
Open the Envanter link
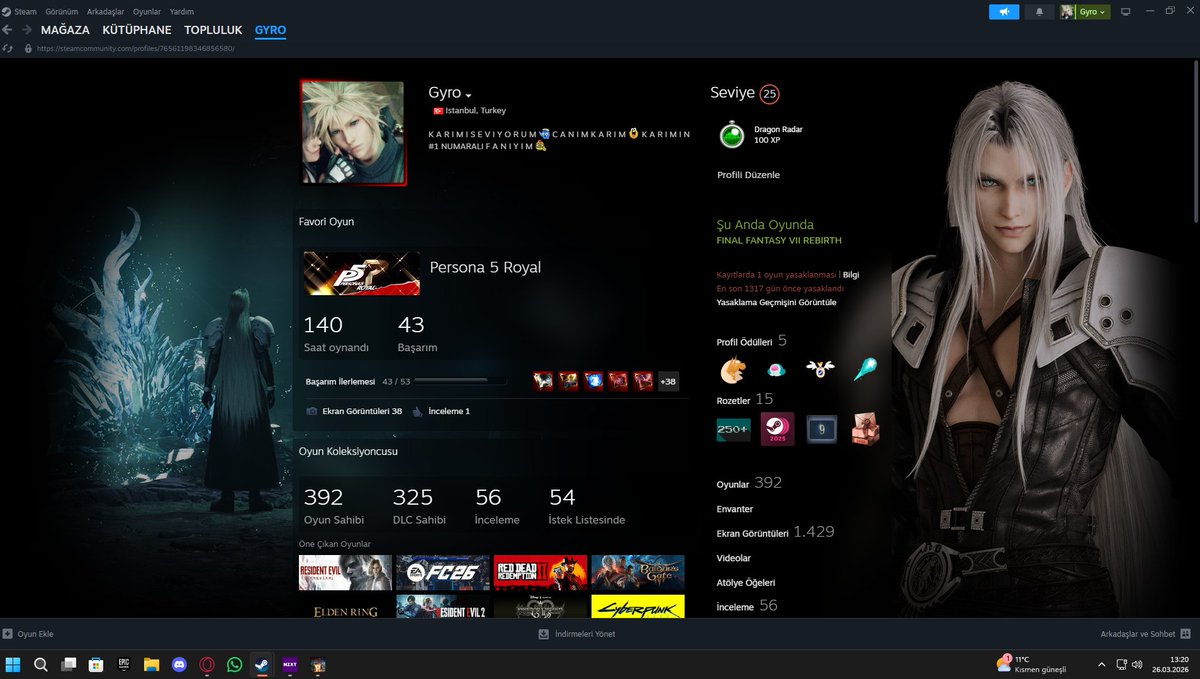[735, 509]
